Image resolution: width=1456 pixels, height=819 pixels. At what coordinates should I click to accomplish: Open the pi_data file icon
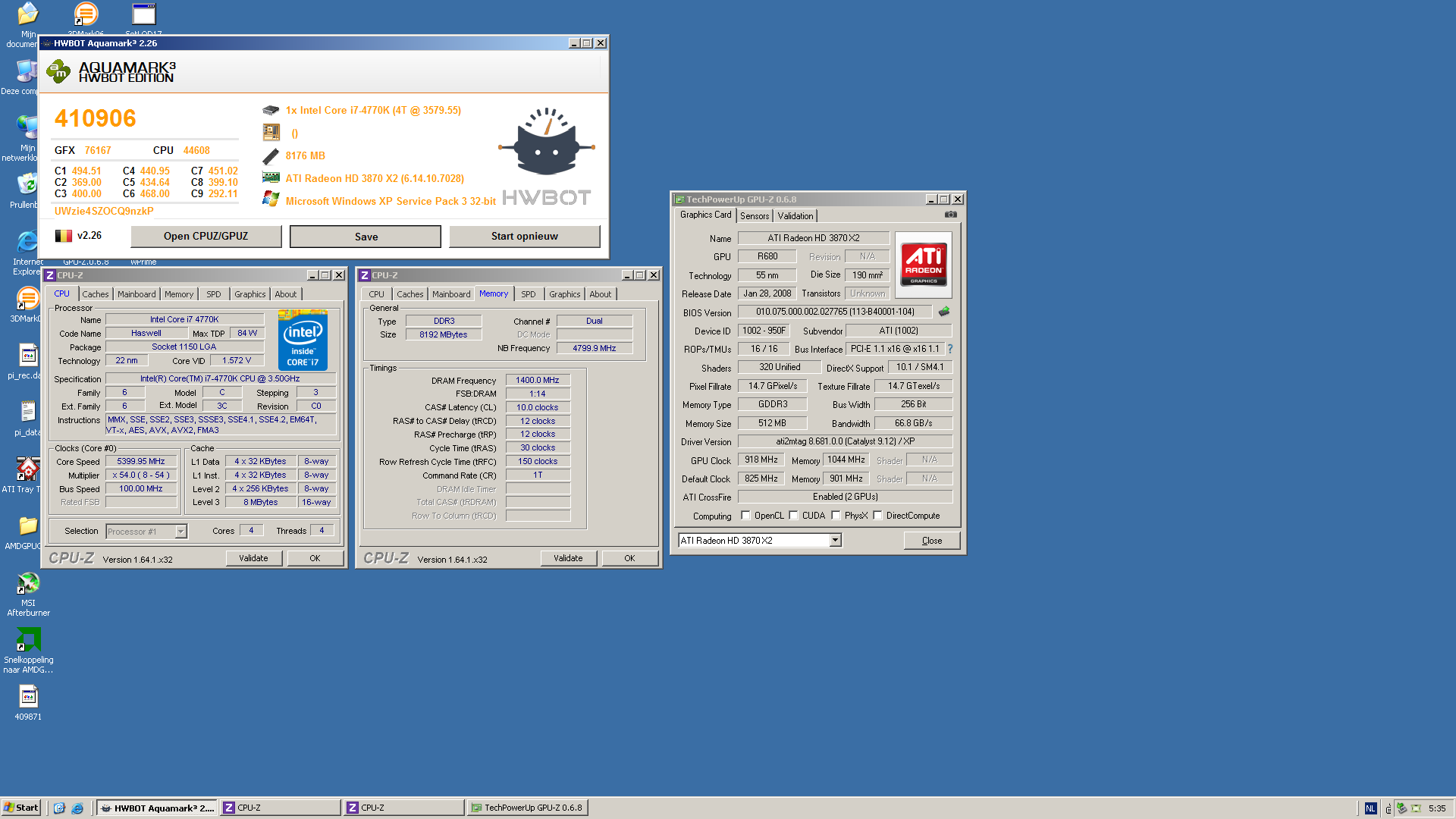coord(28,412)
